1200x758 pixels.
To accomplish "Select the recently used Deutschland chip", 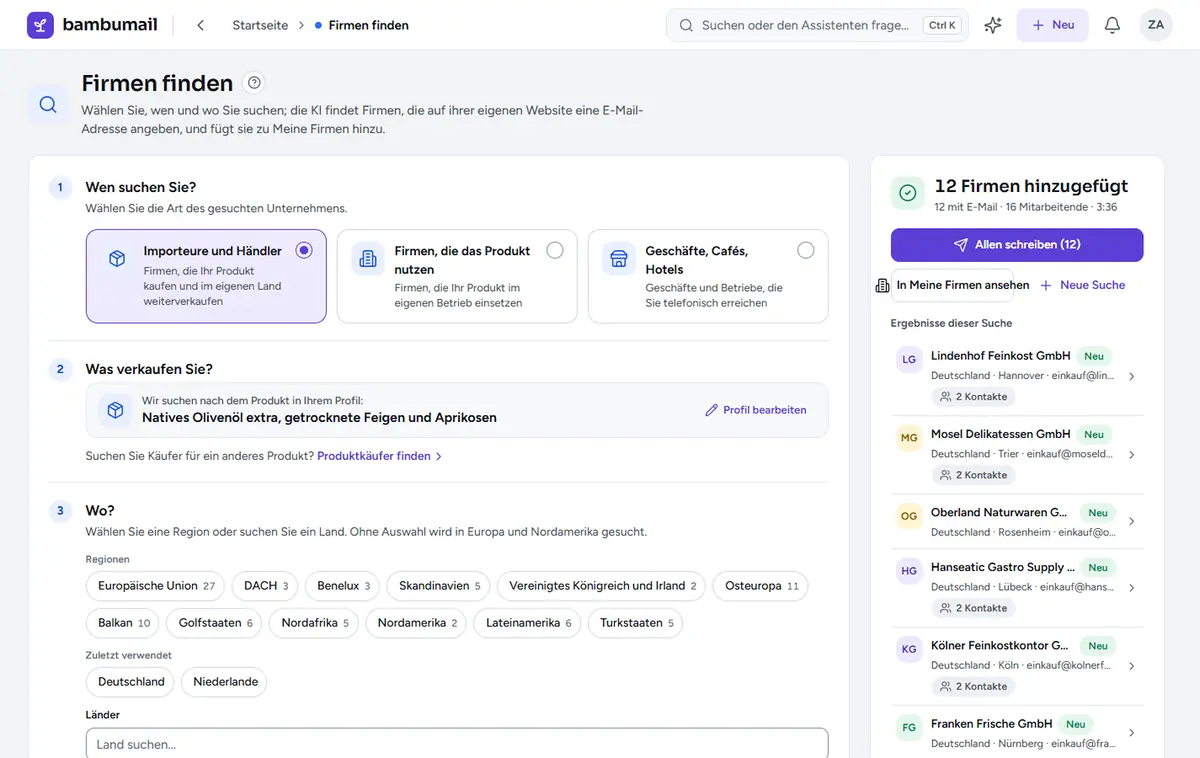I will pos(131,682).
